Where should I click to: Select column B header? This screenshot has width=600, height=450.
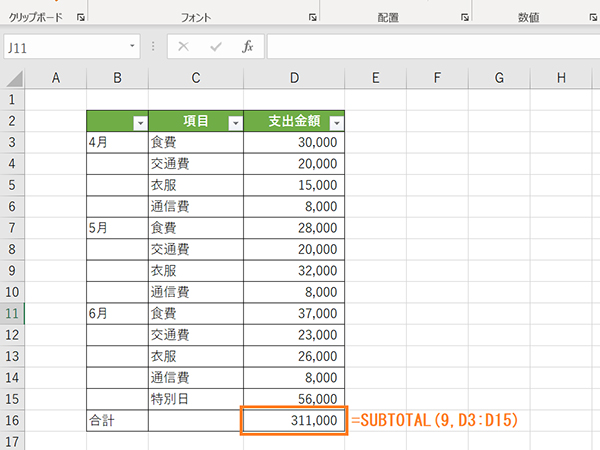(117, 78)
